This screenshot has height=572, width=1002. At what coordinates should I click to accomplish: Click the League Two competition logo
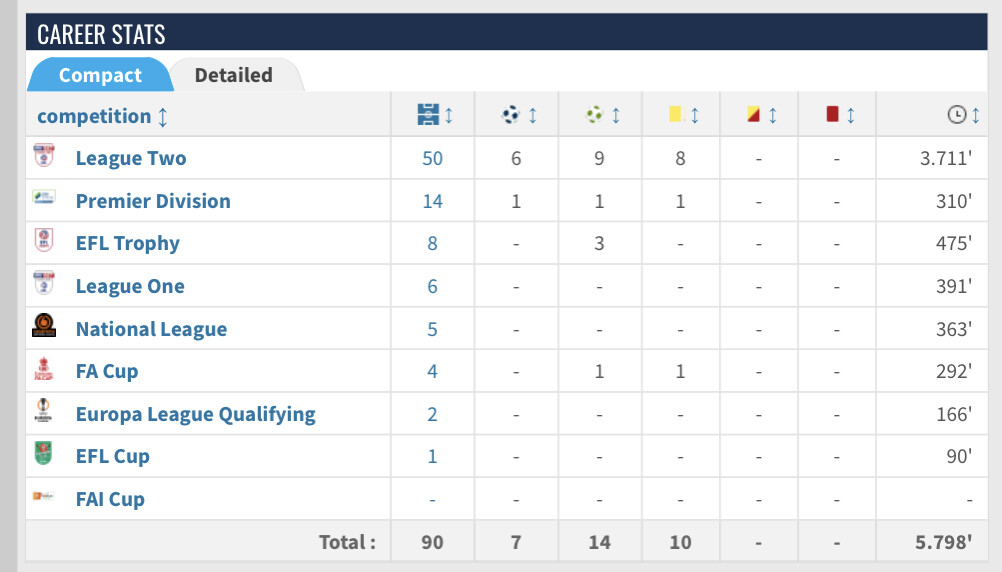coord(44,155)
